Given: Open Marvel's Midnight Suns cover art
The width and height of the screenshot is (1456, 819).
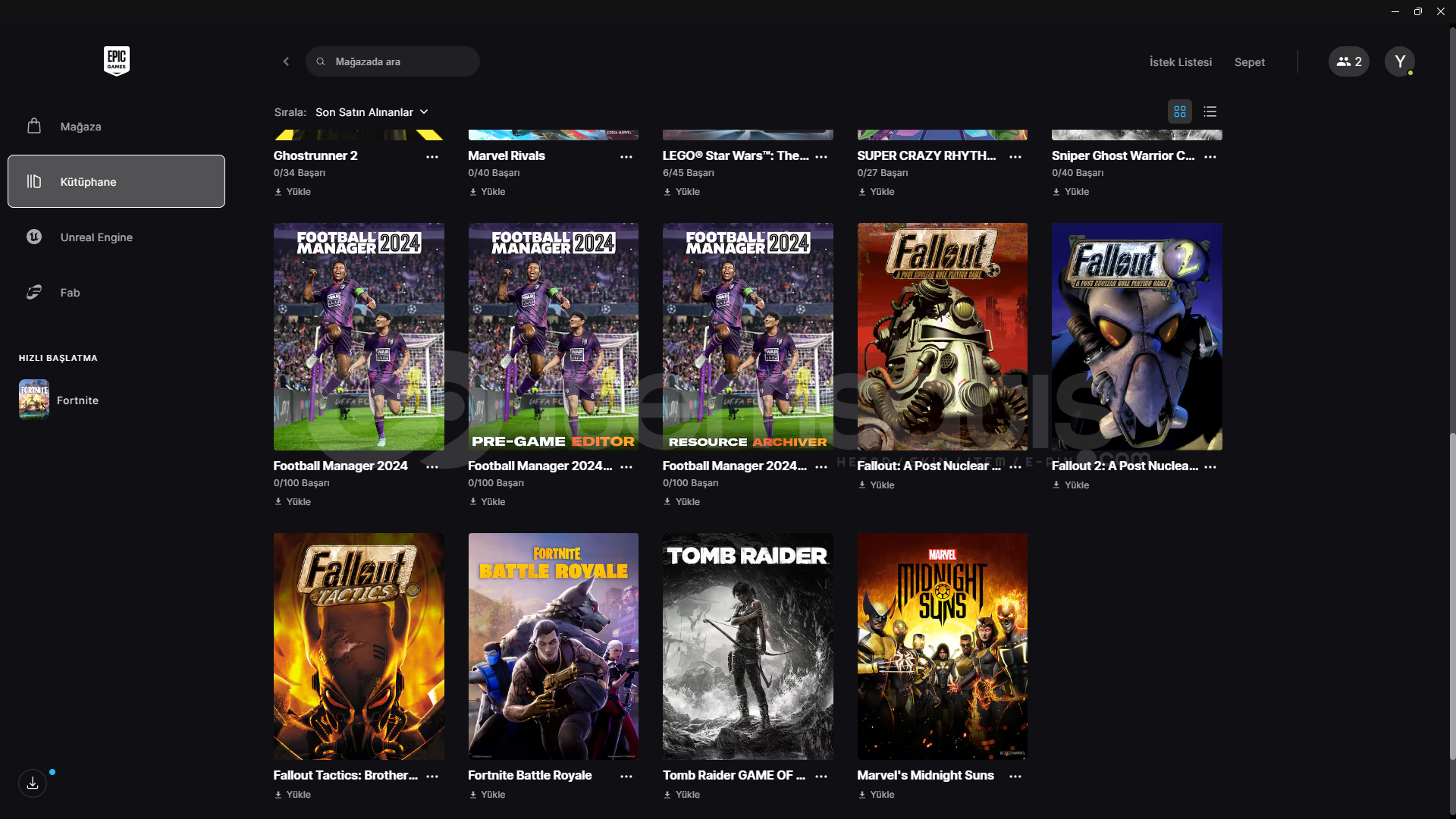Looking at the screenshot, I should pyautogui.click(x=943, y=646).
